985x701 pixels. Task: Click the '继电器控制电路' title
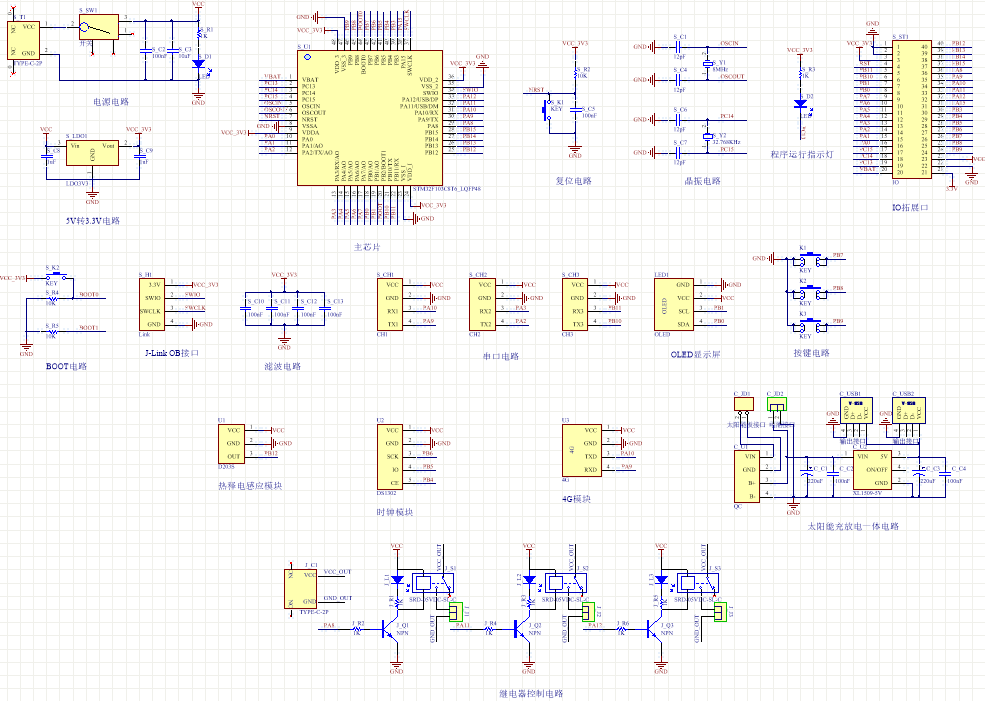click(531, 693)
